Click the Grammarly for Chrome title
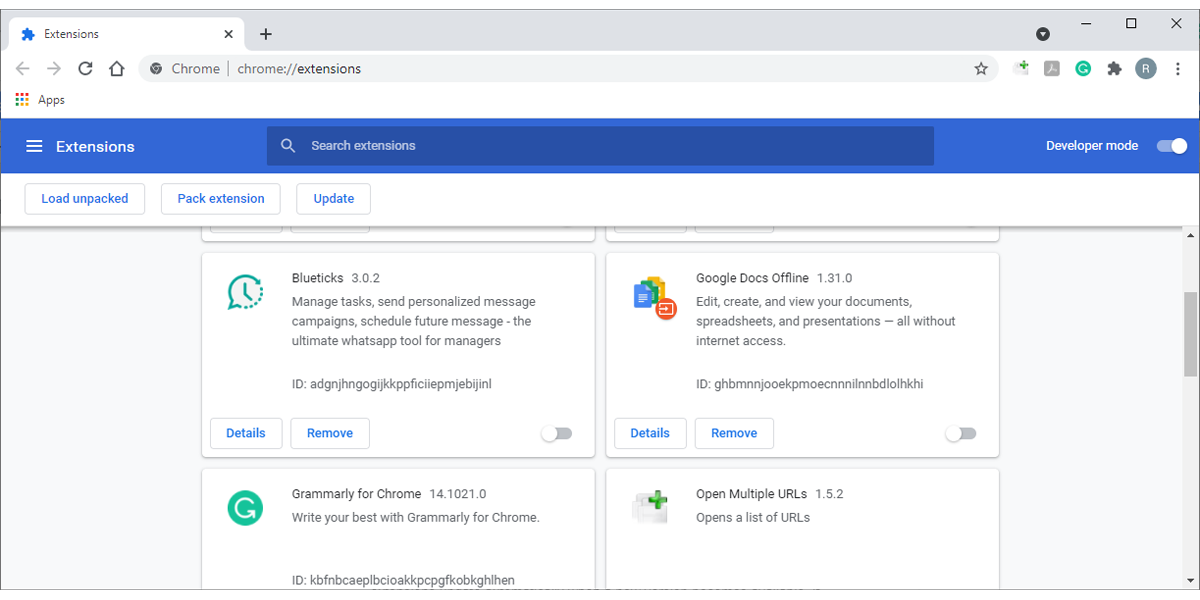 (356, 494)
